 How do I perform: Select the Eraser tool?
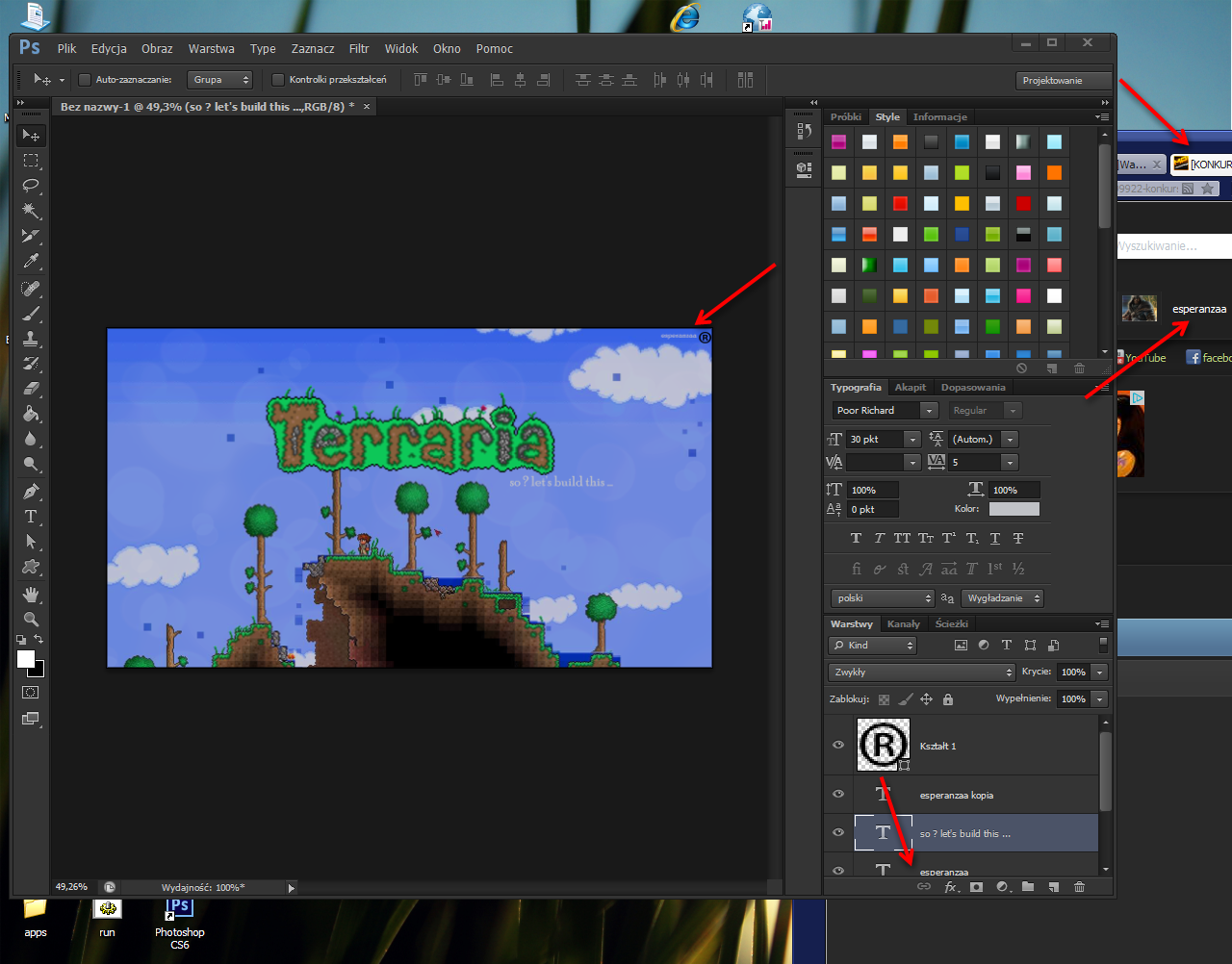(32, 389)
